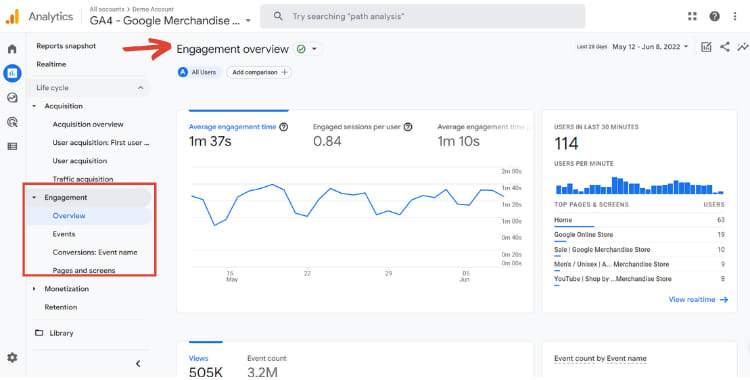
Task: Click Event count by Event name heading
Action: click(600, 358)
